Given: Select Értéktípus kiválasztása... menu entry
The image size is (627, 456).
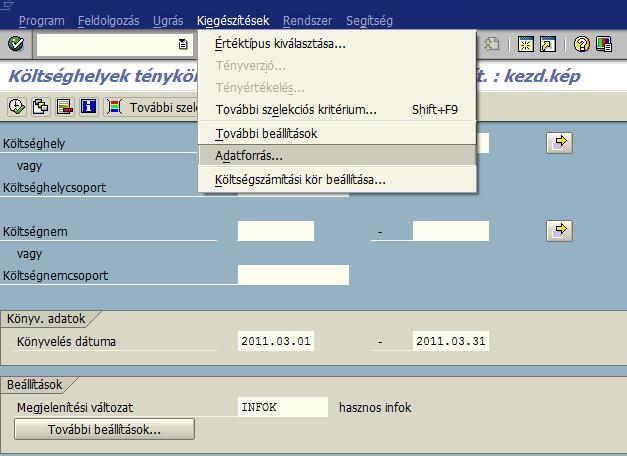Looking at the screenshot, I should pos(337,43).
